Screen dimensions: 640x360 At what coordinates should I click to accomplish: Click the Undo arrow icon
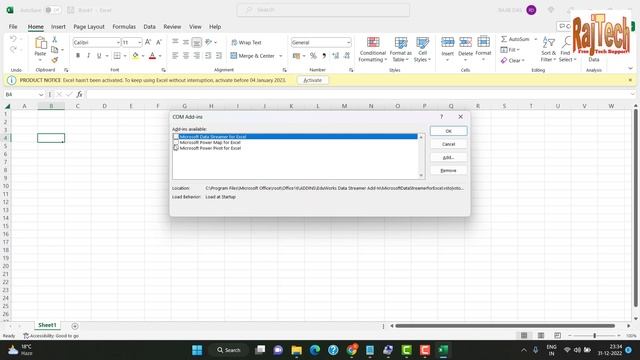(13, 39)
